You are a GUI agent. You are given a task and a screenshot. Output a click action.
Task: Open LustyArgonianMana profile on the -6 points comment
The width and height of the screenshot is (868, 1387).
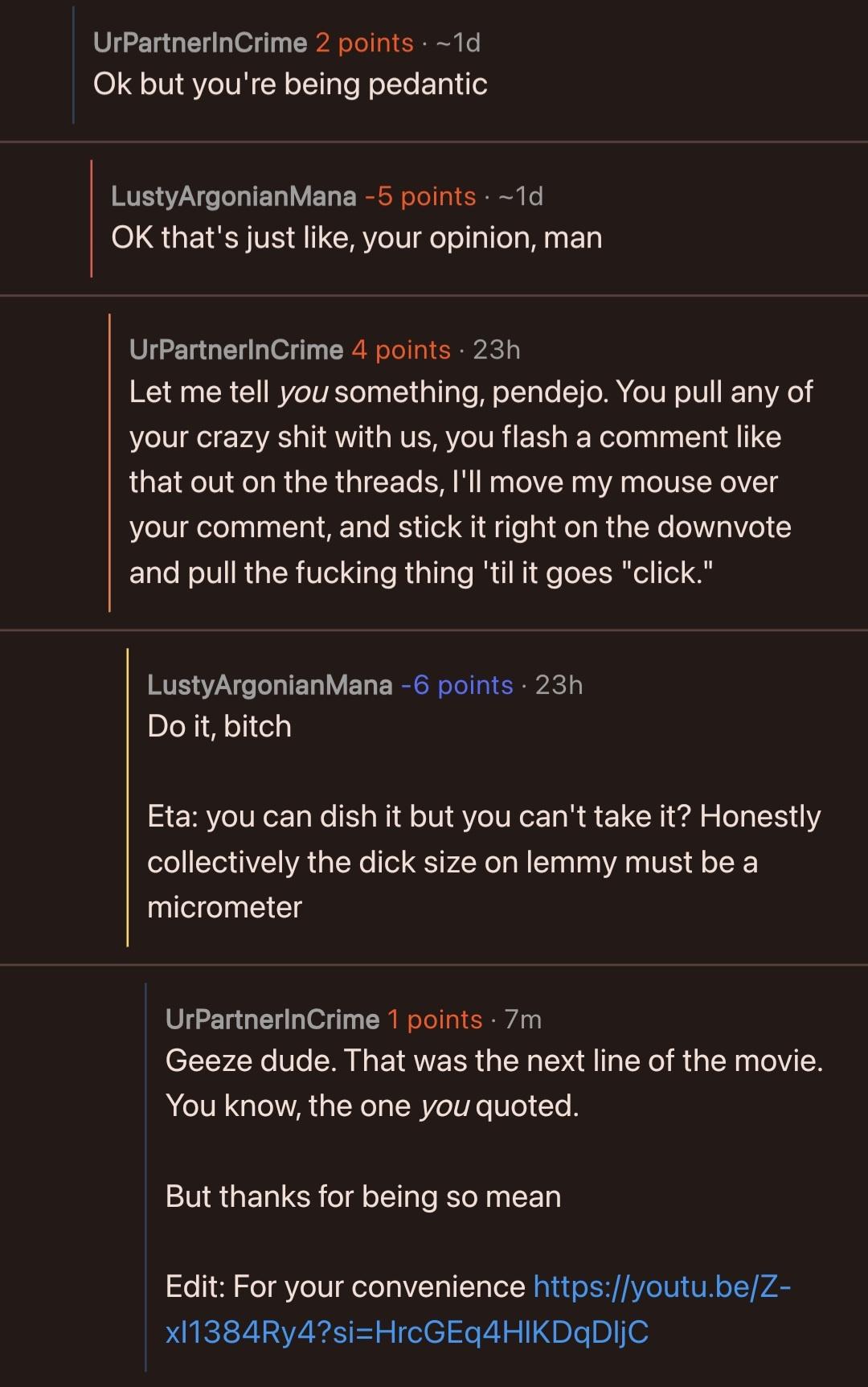(x=269, y=685)
